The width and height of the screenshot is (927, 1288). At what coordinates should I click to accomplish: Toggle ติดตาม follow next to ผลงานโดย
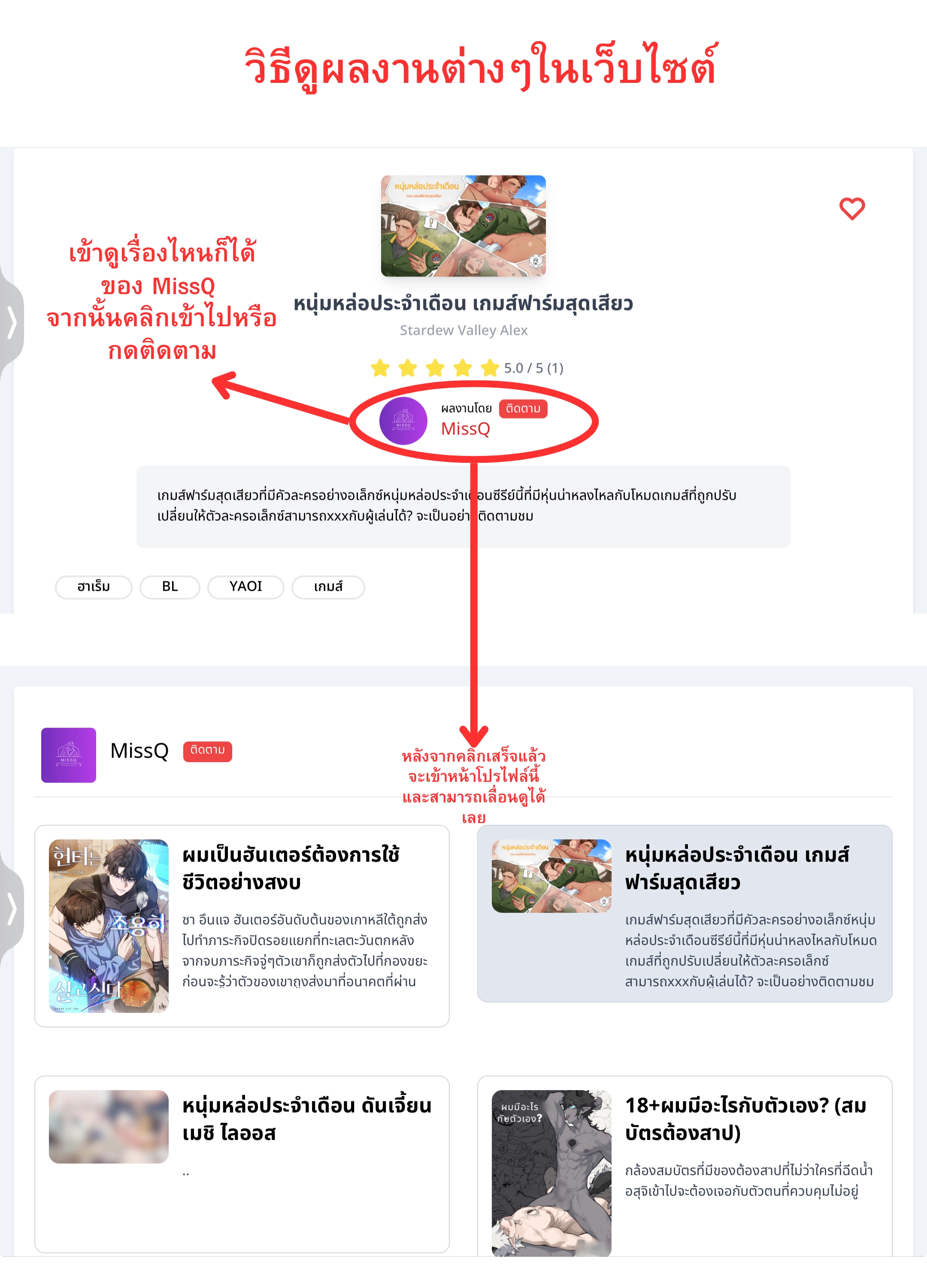[523, 408]
